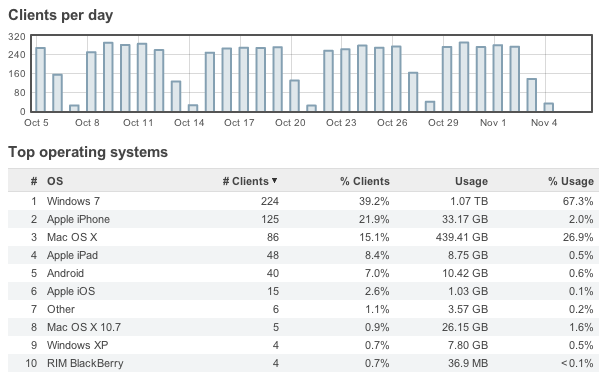Click the 15.1% clients value
This screenshot has height=384, width=609.
point(374,237)
